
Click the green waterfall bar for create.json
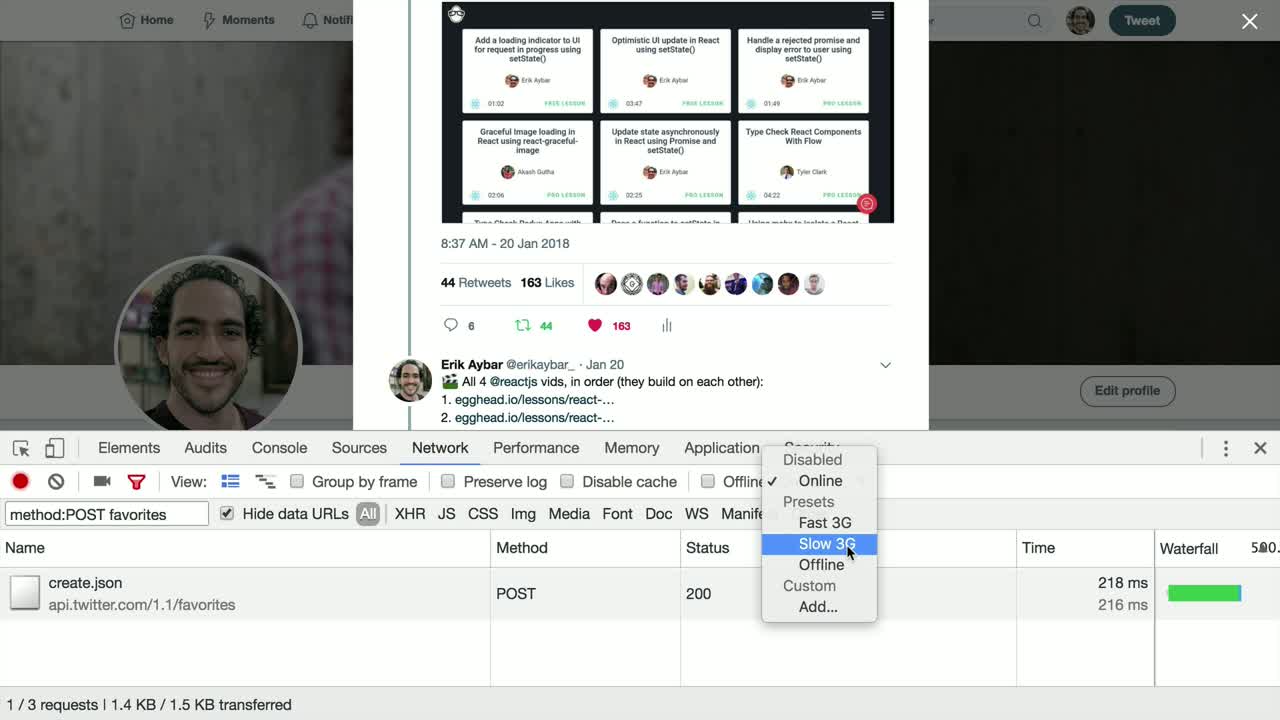(1203, 593)
